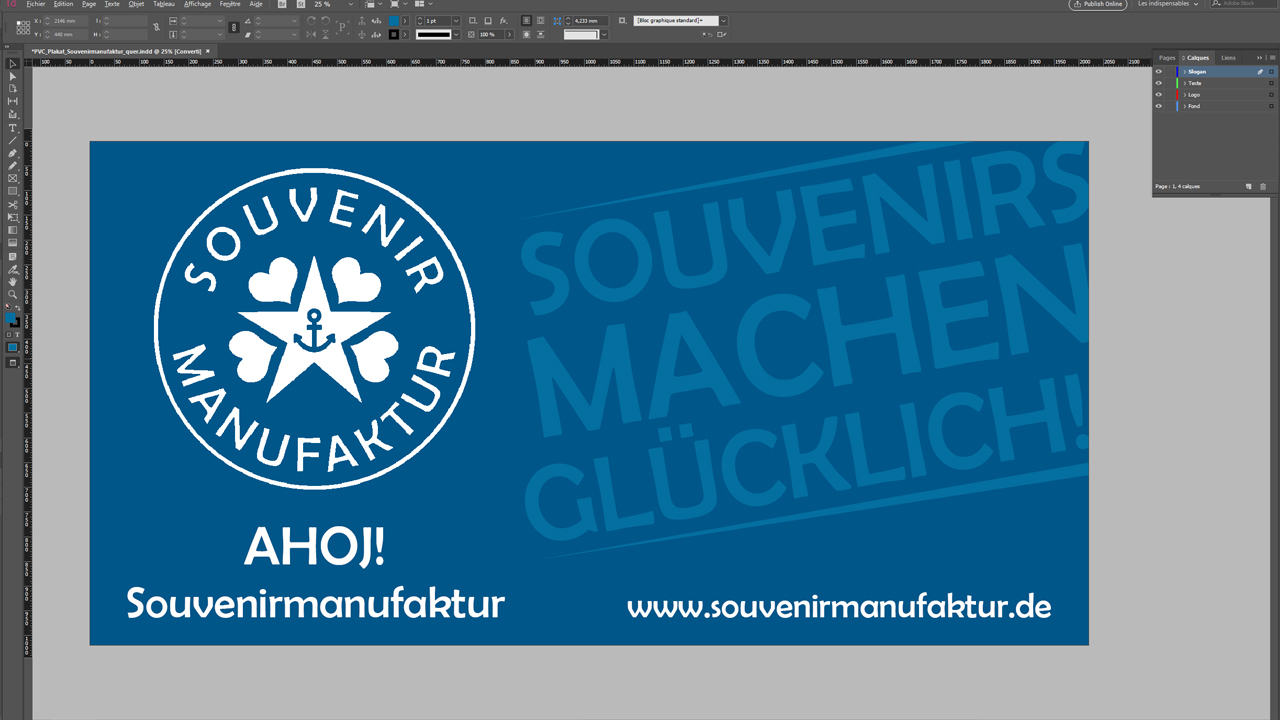Image resolution: width=1280 pixels, height=720 pixels.
Task: Close the PVC_Plakat_Souvenirmanufaktur document tab
Action: [x=208, y=51]
